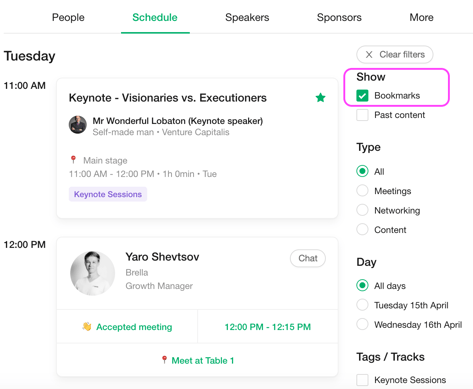This screenshot has width=473, height=389.
Task: Select the Networking type radio button
Action: pyautogui.click(x=362, y=210)
